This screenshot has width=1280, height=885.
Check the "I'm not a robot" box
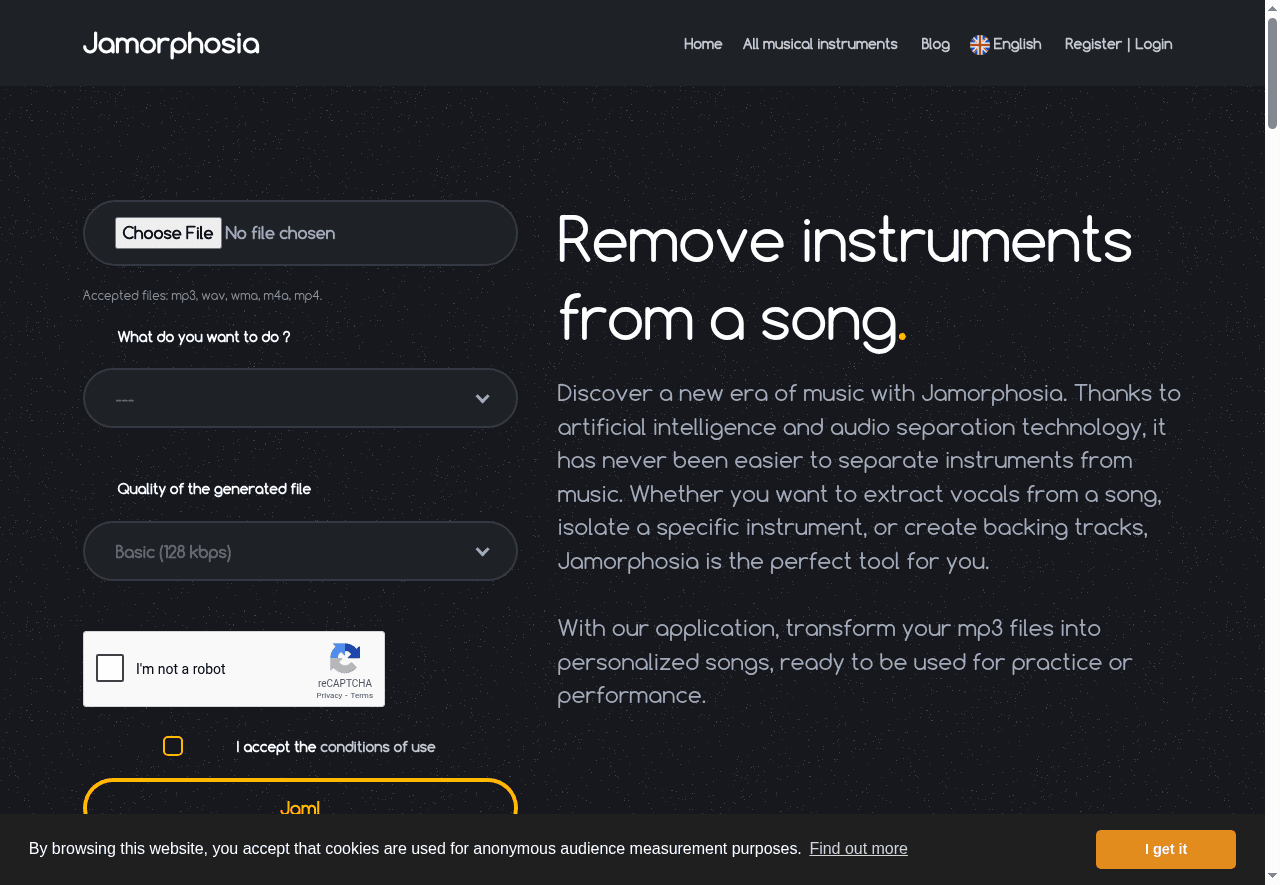110,668
